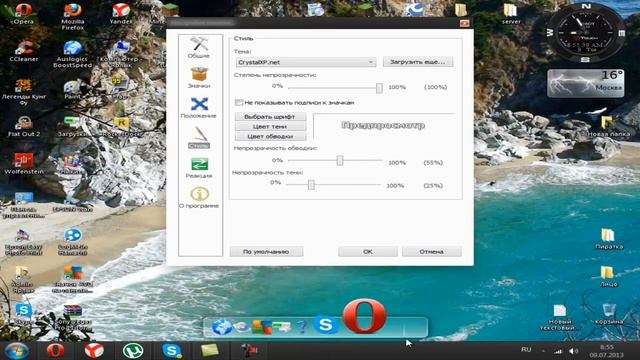Click the Цвет тени button
The image size is (640, 360).
(x=270, y=127)
